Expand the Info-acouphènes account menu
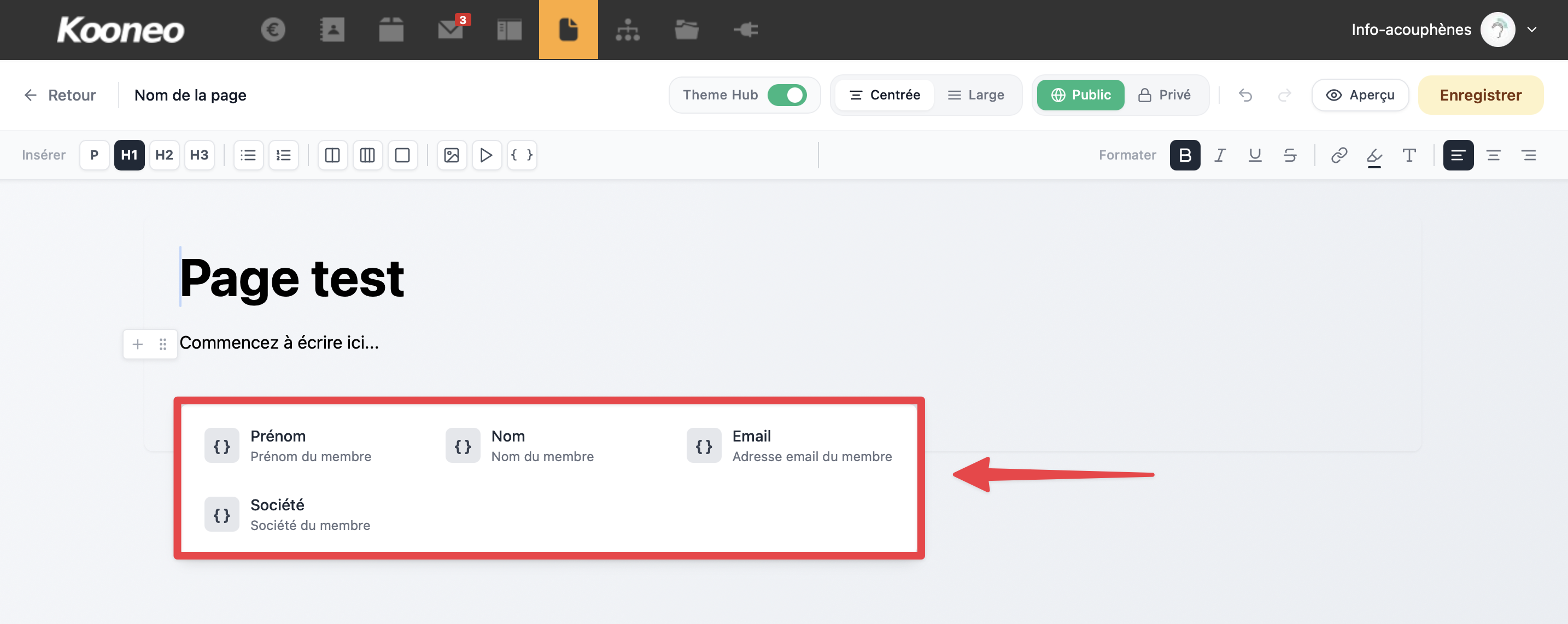This screenshot has width=1568, height=624. click(1531, 29)
